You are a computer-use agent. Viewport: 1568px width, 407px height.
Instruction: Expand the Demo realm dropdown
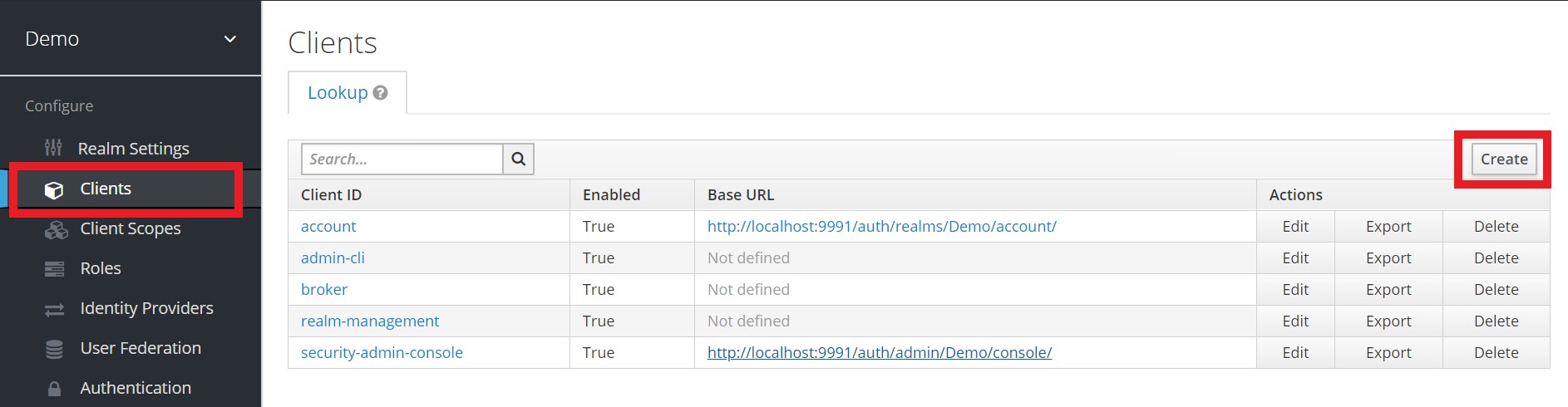(x=230, y=39)
